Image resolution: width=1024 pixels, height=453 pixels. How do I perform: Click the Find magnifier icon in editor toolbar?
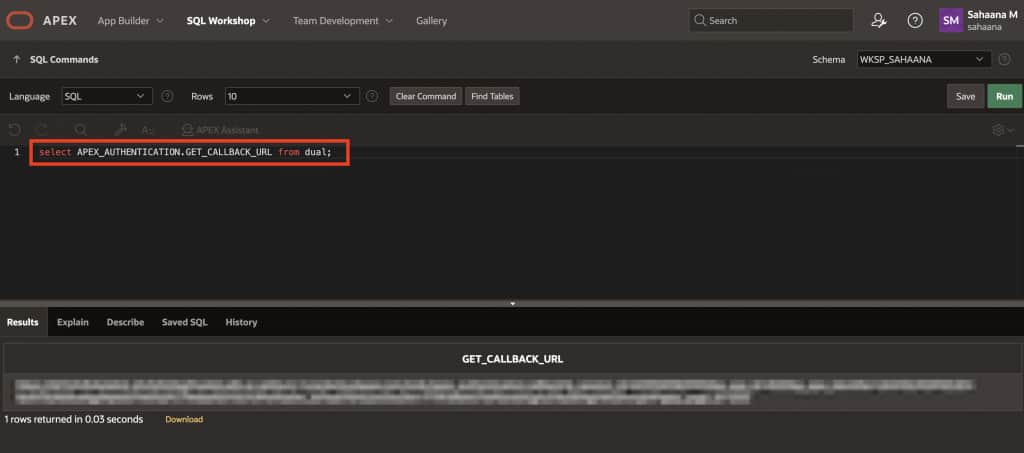(80, 130)
